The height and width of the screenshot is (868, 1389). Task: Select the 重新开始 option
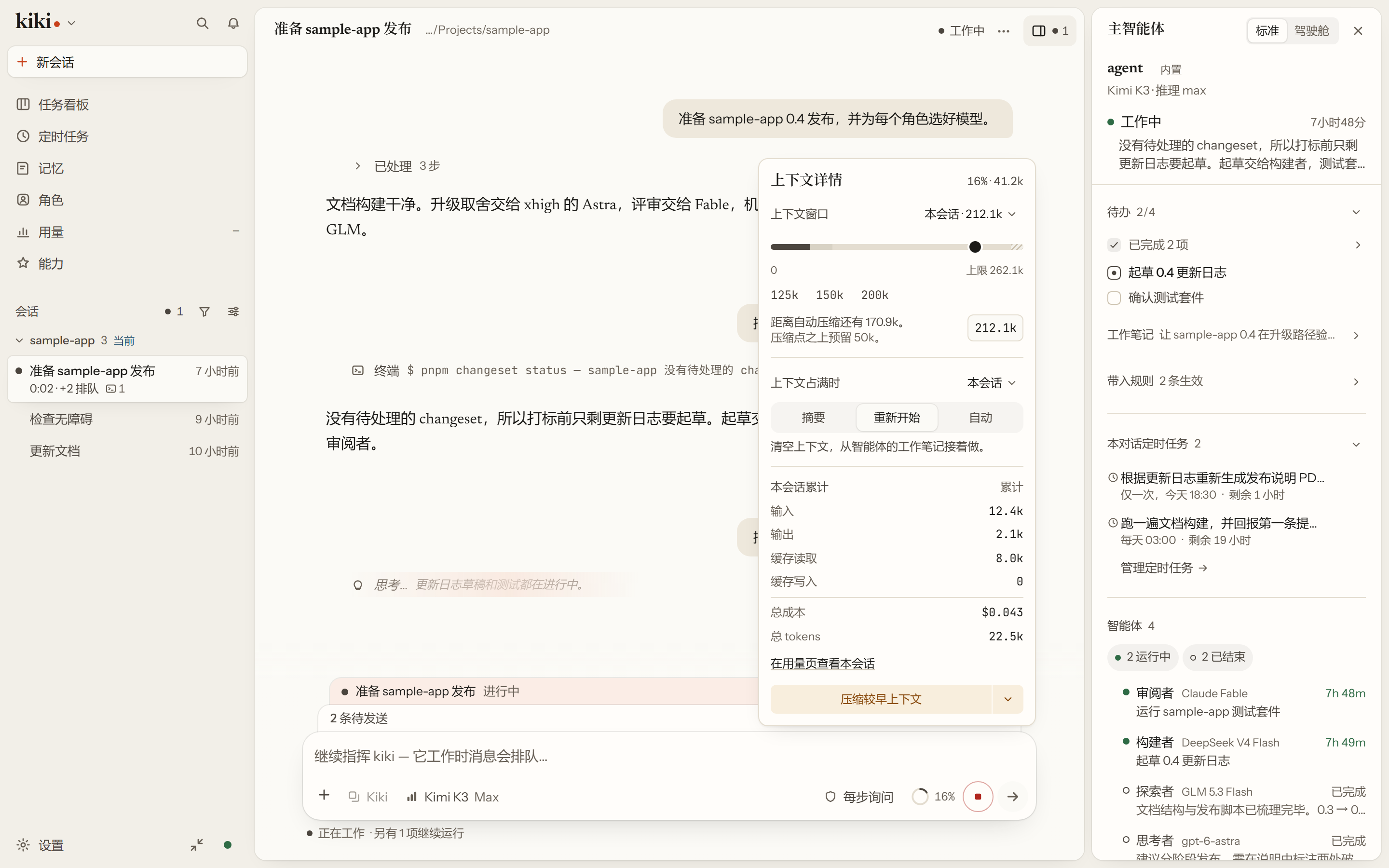coord(897,418)
